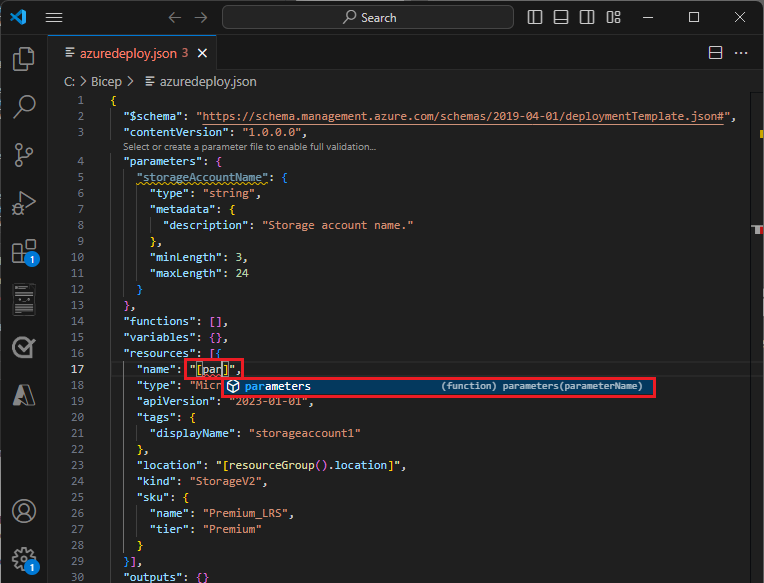Click line number 17 in the gutter
The width and height of the screenshot is (764, 583).
[x=77, y=369]
